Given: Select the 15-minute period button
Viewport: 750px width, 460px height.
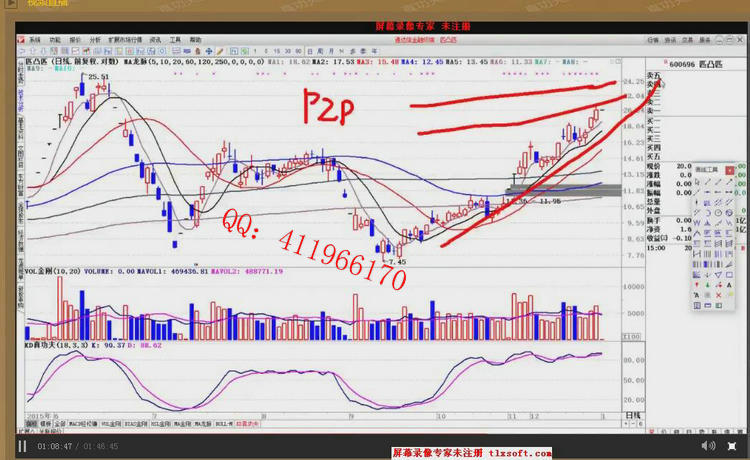Looking at the screenshot, I should click(276, 51).
